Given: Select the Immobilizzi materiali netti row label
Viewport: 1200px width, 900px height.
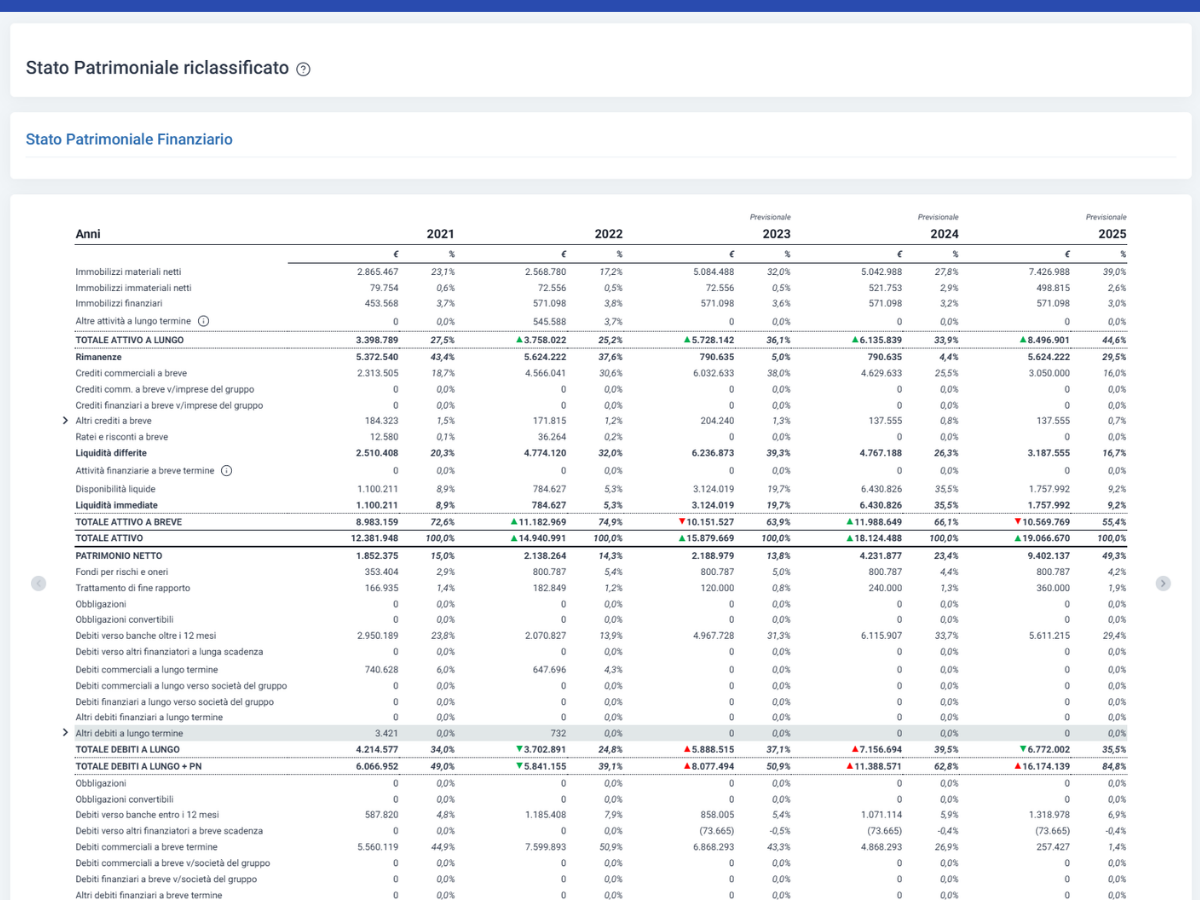Looking at the screenshot, I should [x=128, y=271].
